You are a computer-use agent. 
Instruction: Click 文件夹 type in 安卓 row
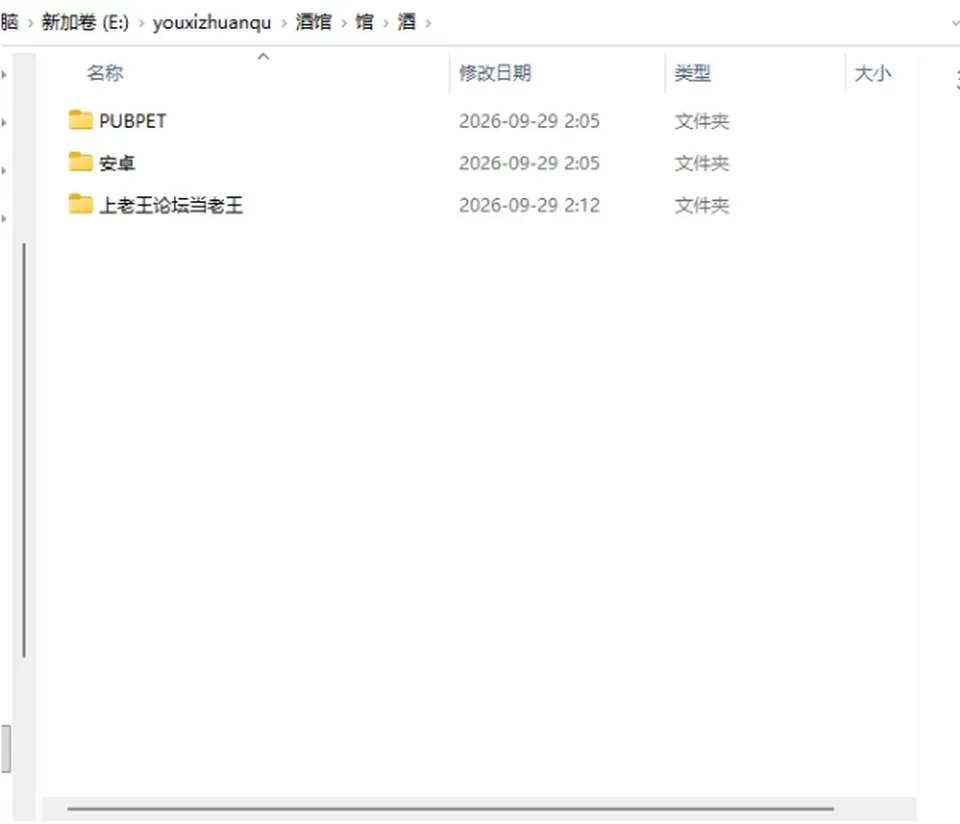coord(702,163)
